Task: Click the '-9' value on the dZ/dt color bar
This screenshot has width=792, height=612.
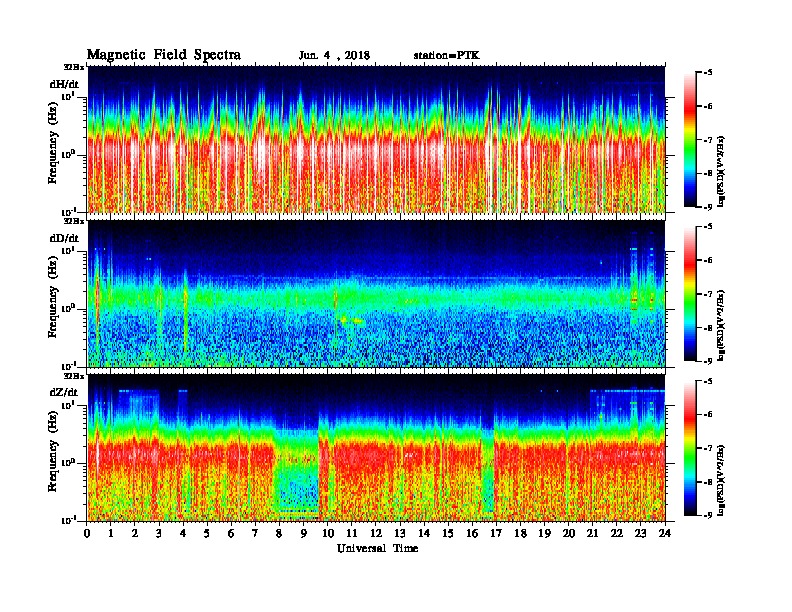Action: coord(708,515)
